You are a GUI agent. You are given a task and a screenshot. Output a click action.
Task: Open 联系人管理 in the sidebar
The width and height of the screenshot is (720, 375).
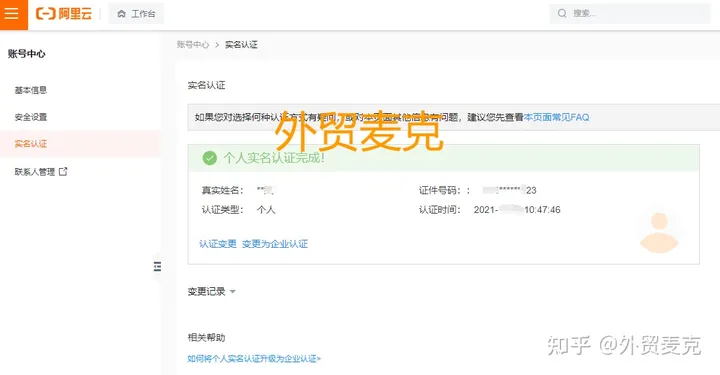(x=35, y=172)
